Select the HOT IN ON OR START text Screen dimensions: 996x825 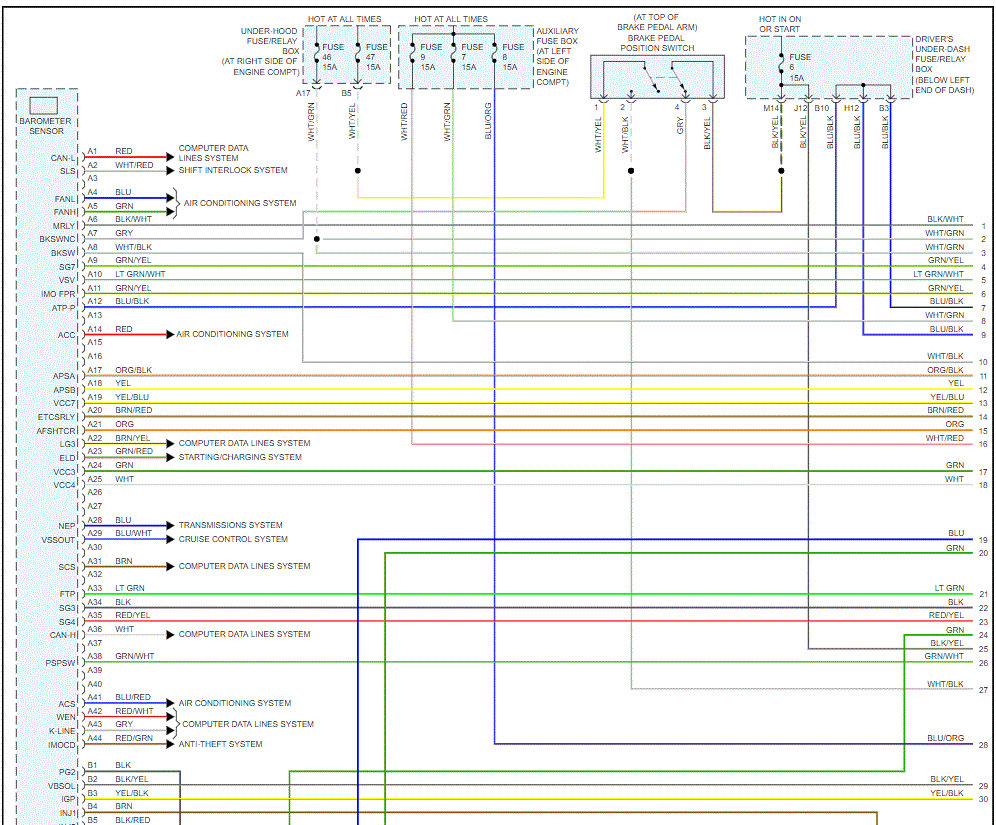click(780, 24)
